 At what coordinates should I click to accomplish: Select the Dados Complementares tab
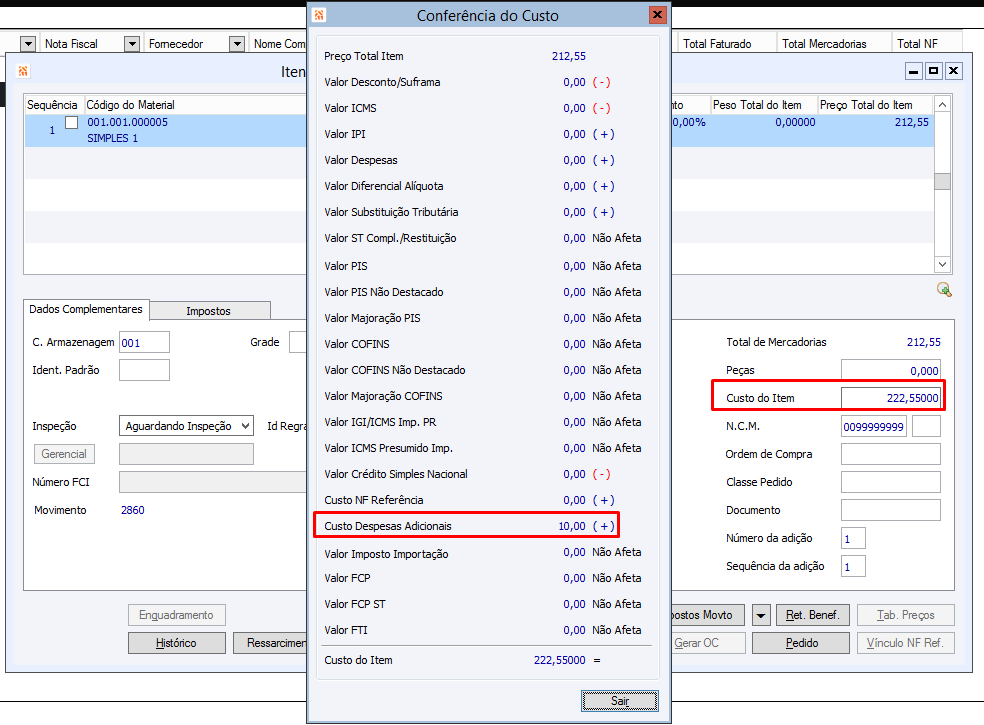(x=86, y=309)
